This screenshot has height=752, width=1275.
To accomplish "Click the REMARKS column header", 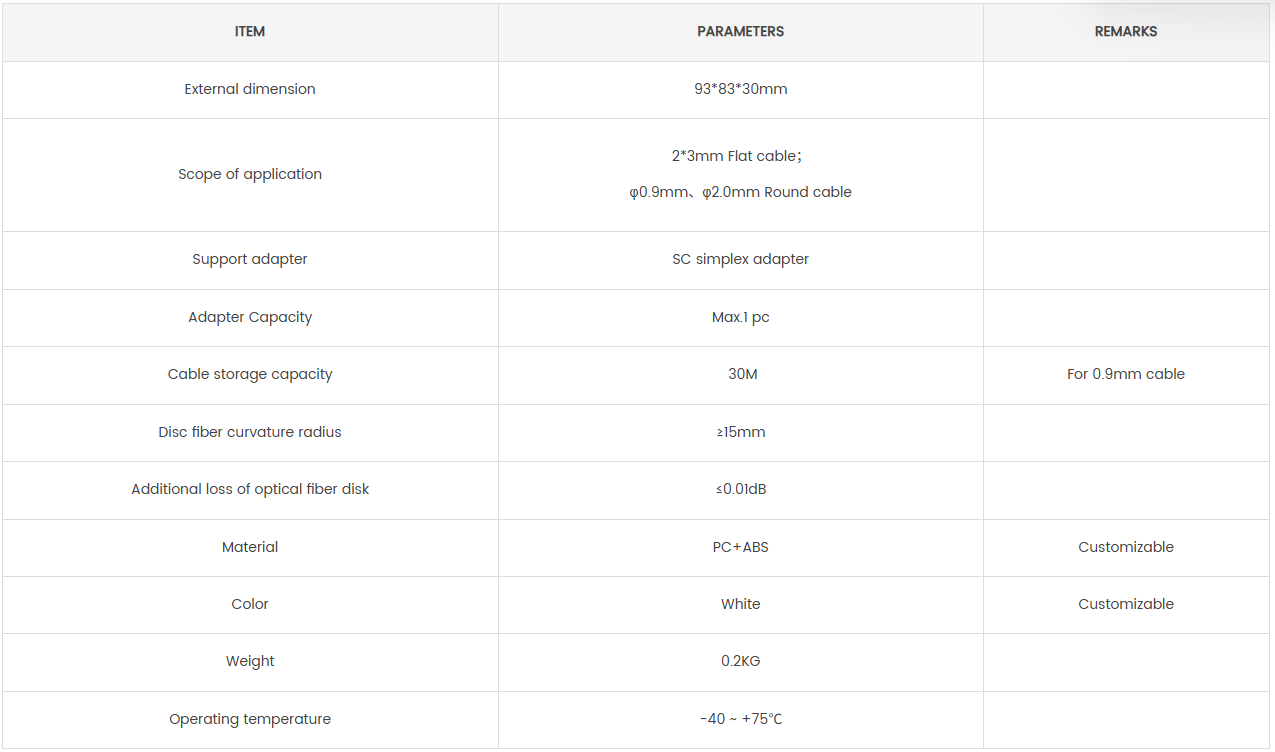I will (x=1126, y=32).
